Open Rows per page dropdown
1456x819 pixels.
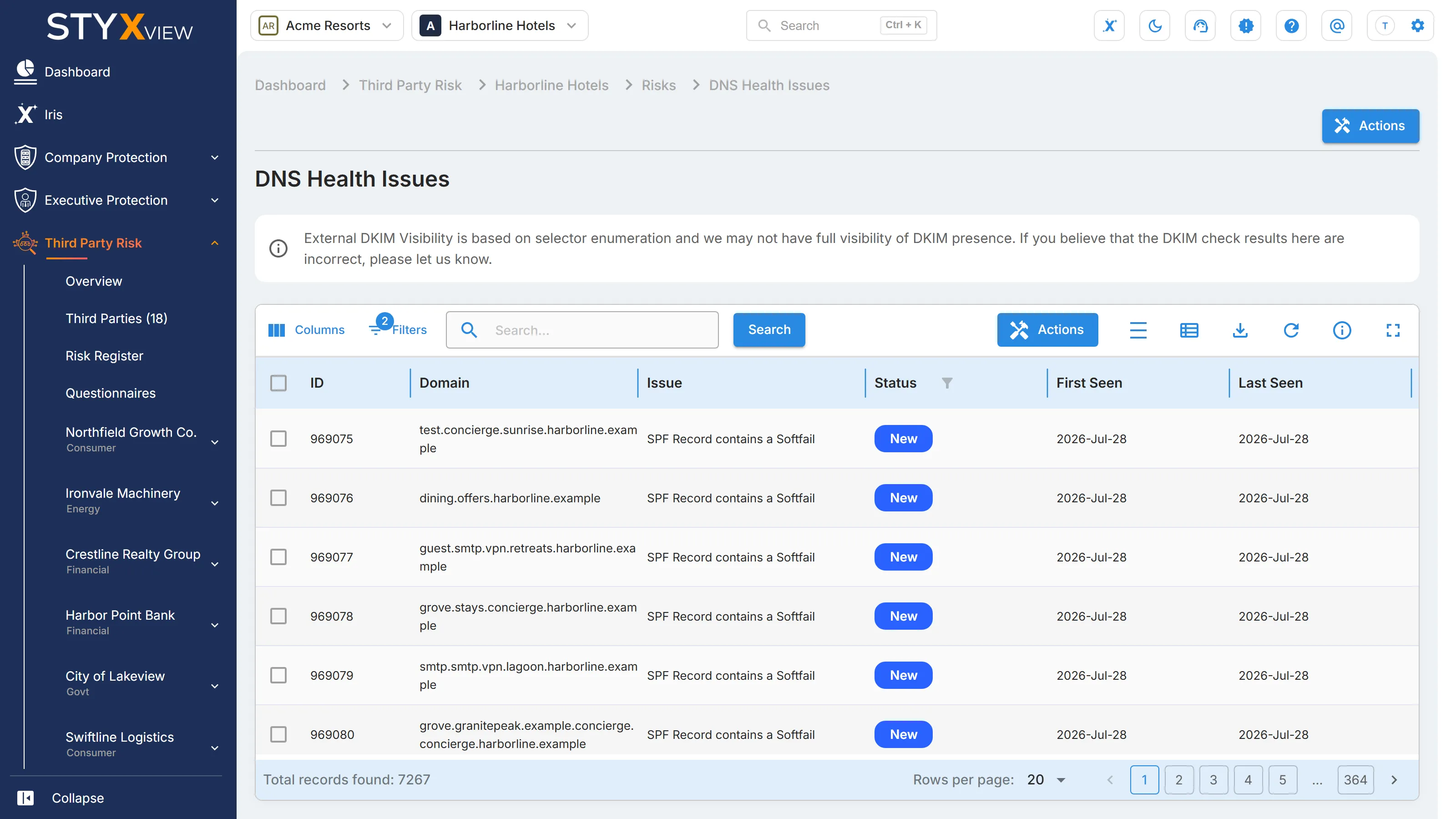[1046, 780]
